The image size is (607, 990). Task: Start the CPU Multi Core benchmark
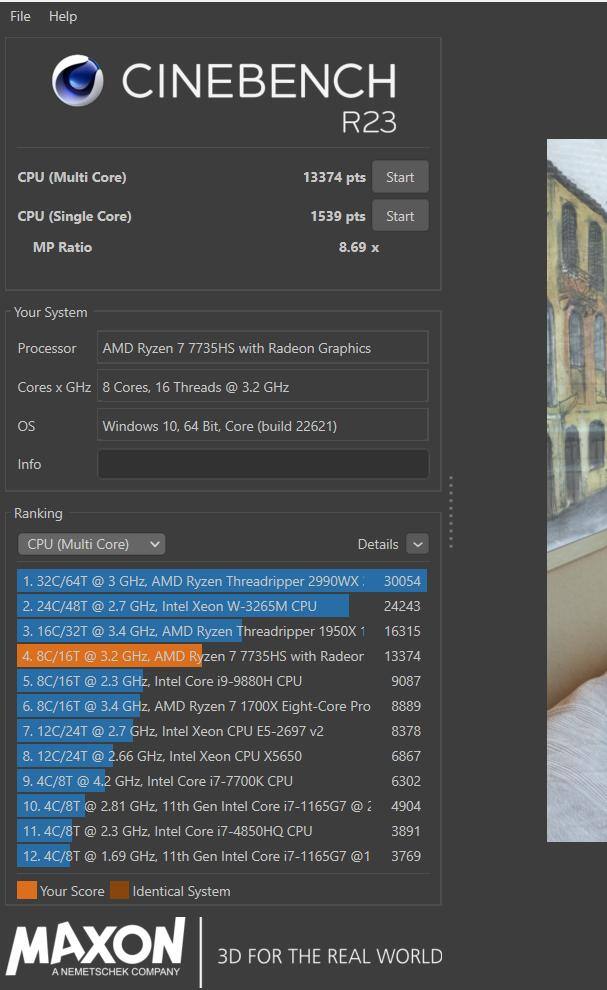click(x=400, y=177)
